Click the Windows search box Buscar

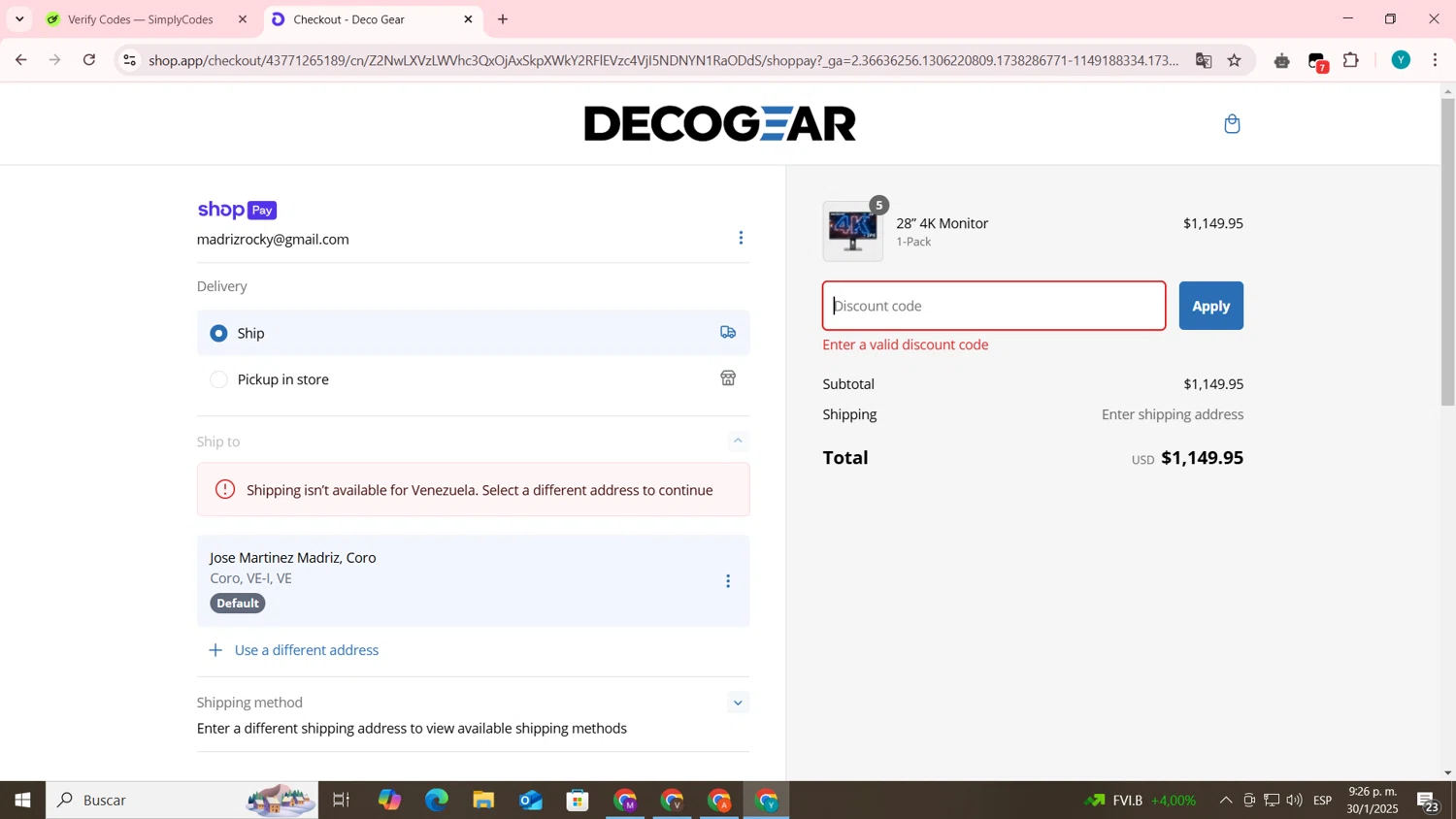click(x=182, y=801)
